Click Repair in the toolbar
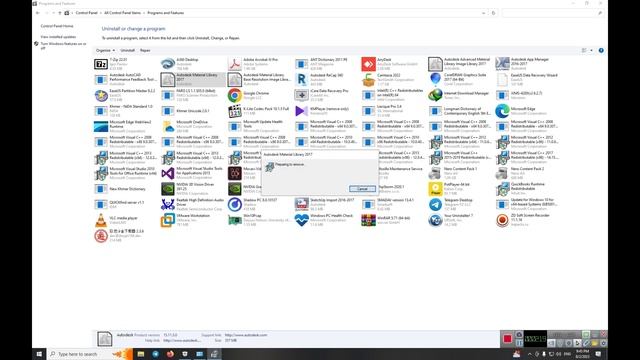The image size is (640, 360). click(x=145, y=50)
